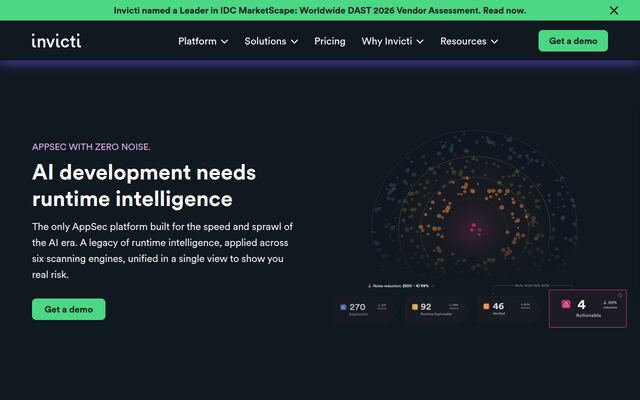The height and width of the screenshot is (400, 640).
Task: Expand the Platform dropdown chevron
Action: click(x=224, y=42)
